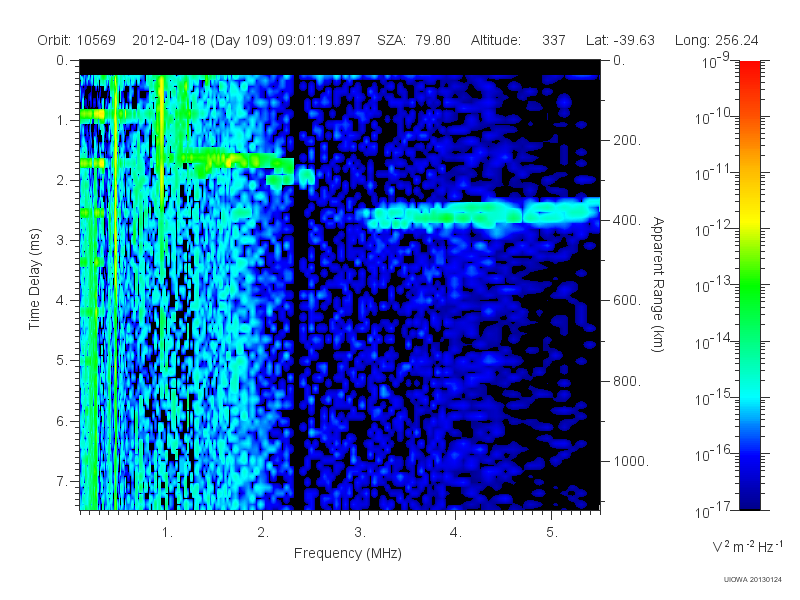800x600 pixels.
Task: Click the 10⁻¹² label on color scale
Action: tap(713, 229)
